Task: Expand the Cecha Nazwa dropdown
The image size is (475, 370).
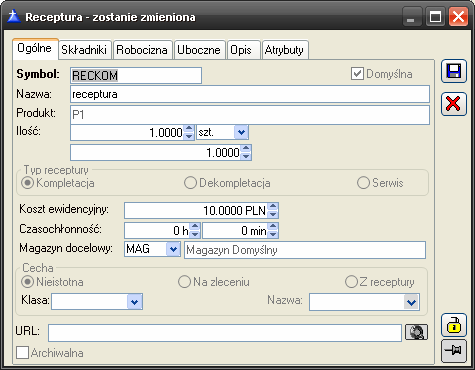Action: (x=412, y=302)
